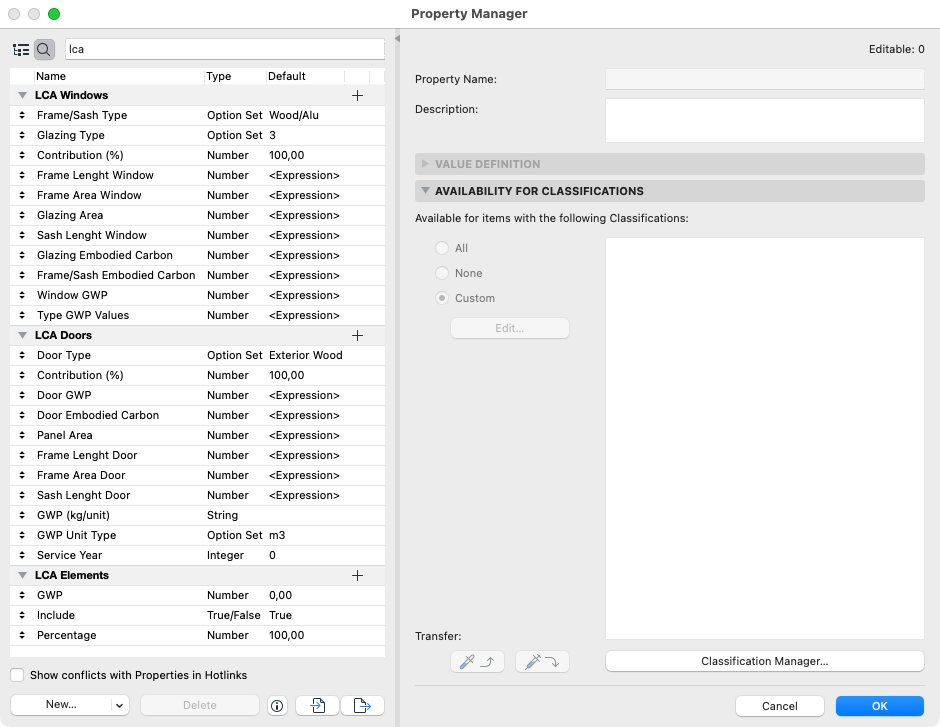This screenshot has width=940, height=727.
Task: Click the 0,00 default for GWP
Action: [x=281, y=595]
